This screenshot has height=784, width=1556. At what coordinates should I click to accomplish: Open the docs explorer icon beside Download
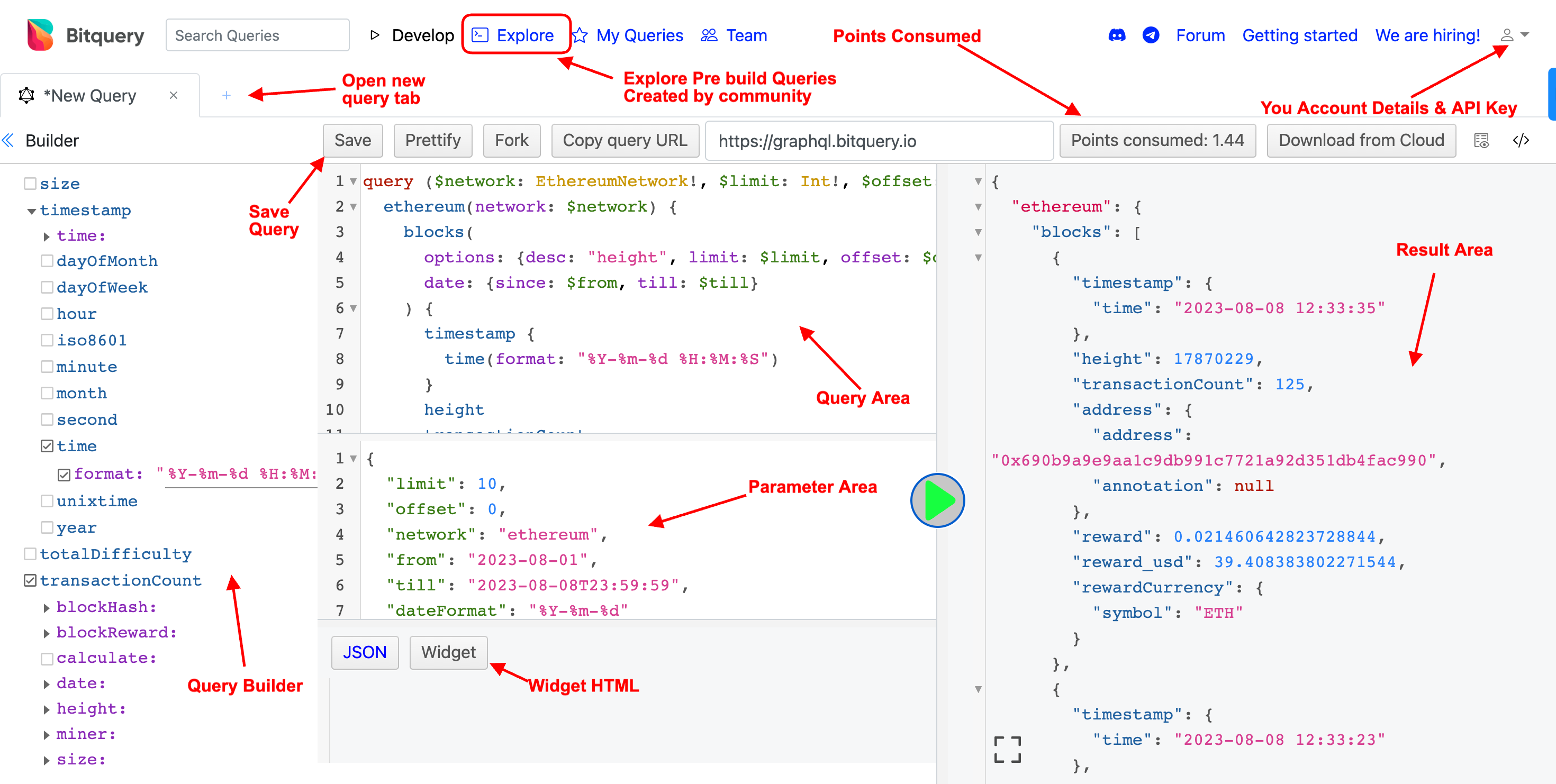[1481, 141]
